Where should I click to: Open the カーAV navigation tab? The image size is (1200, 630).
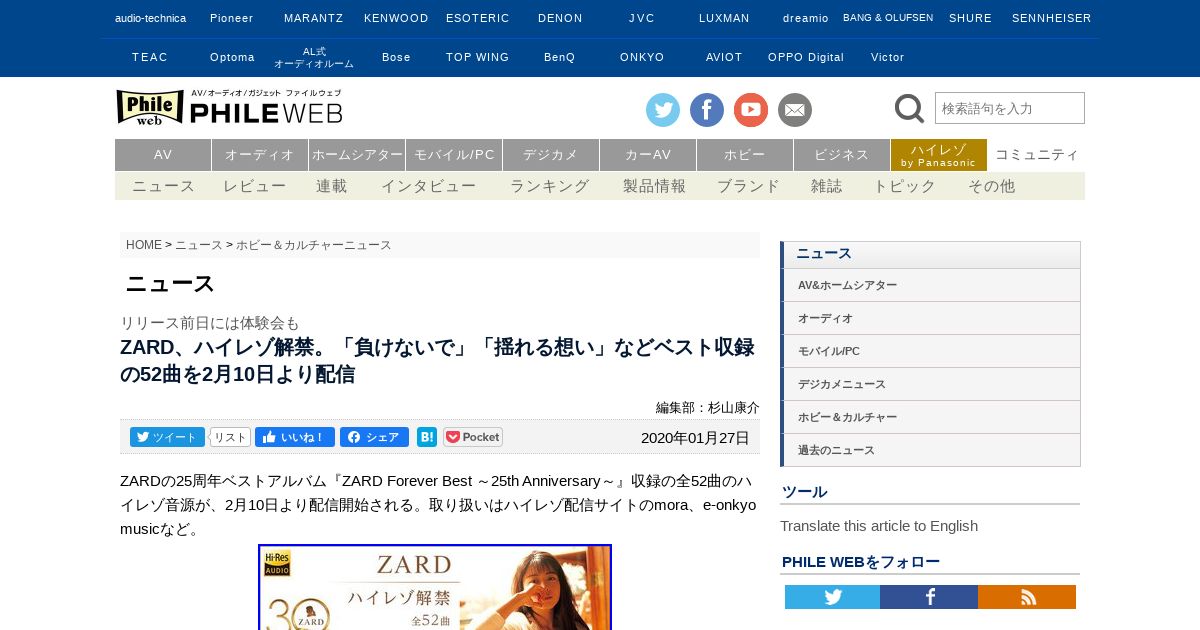648,155
